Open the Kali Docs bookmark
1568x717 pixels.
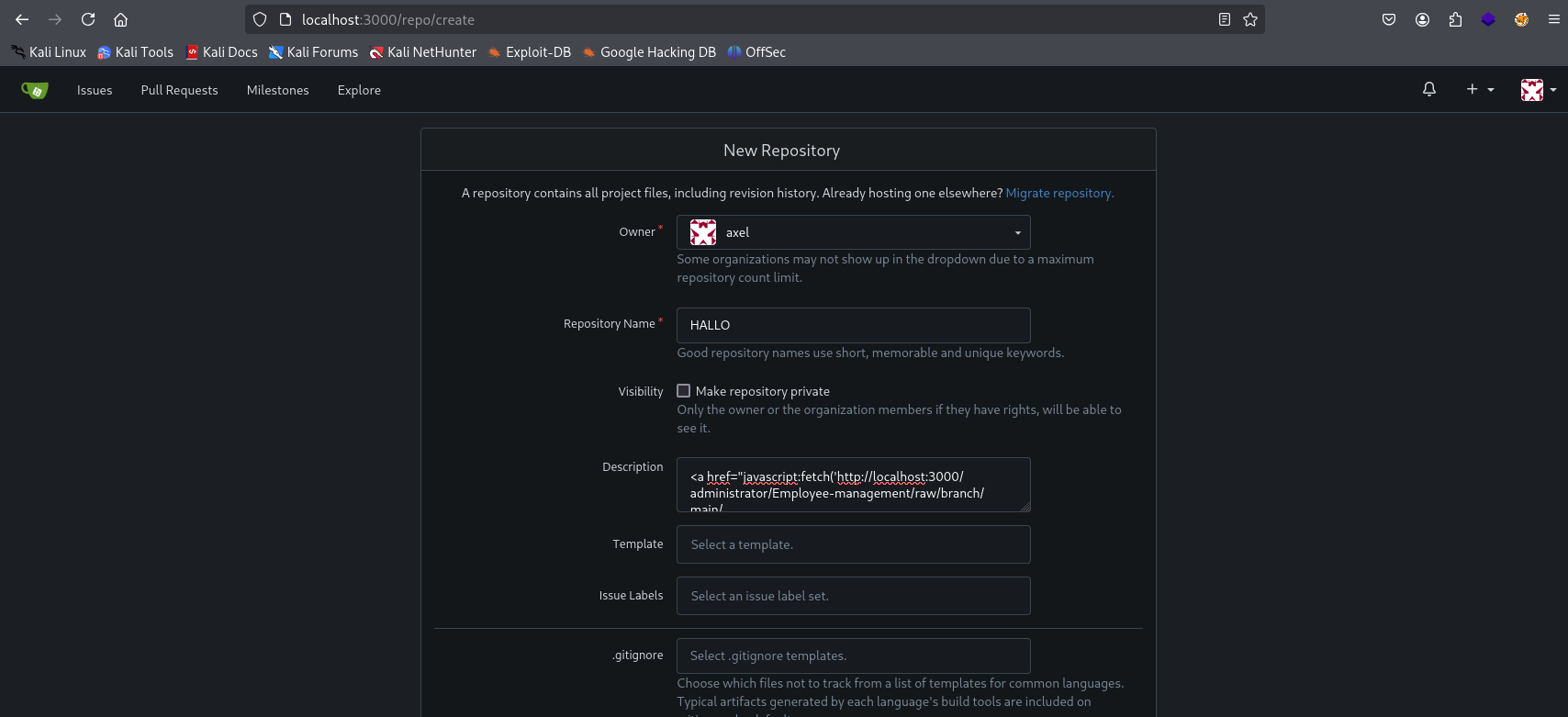[221, 52]
